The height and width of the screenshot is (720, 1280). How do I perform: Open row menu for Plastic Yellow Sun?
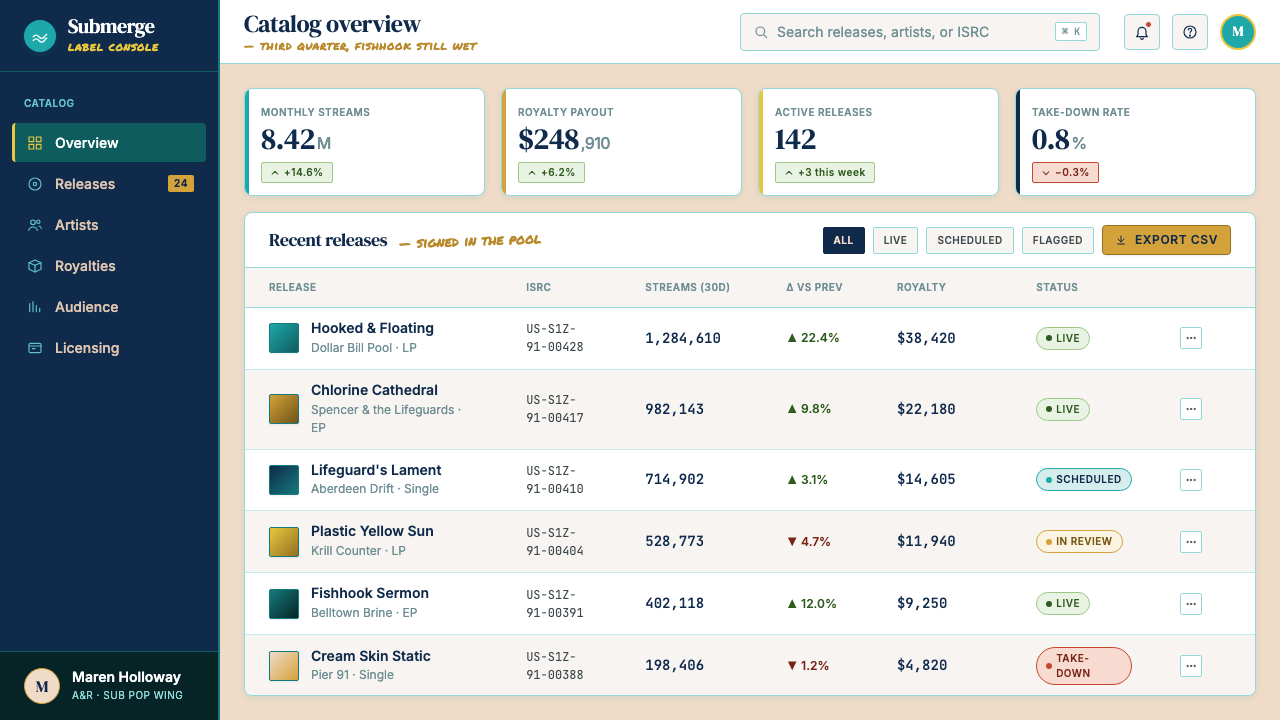click(x=1191, y=542)
